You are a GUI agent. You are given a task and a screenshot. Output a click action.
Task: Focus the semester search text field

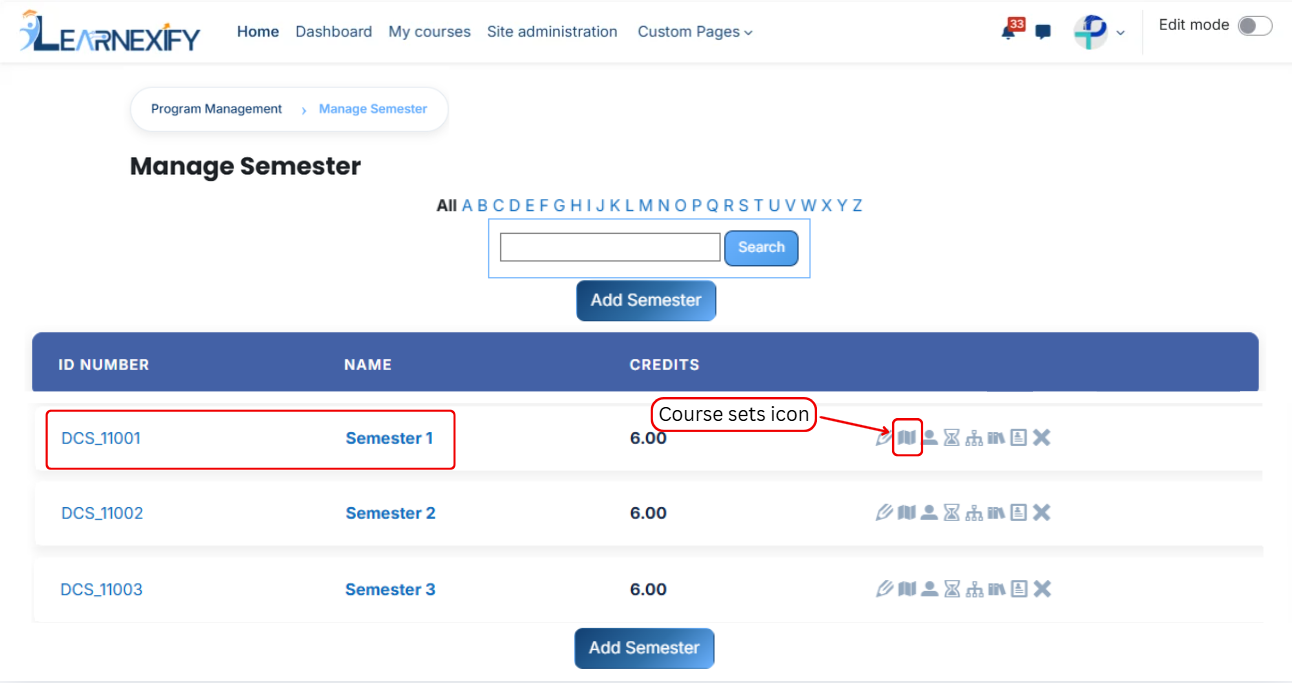(610, 247)
